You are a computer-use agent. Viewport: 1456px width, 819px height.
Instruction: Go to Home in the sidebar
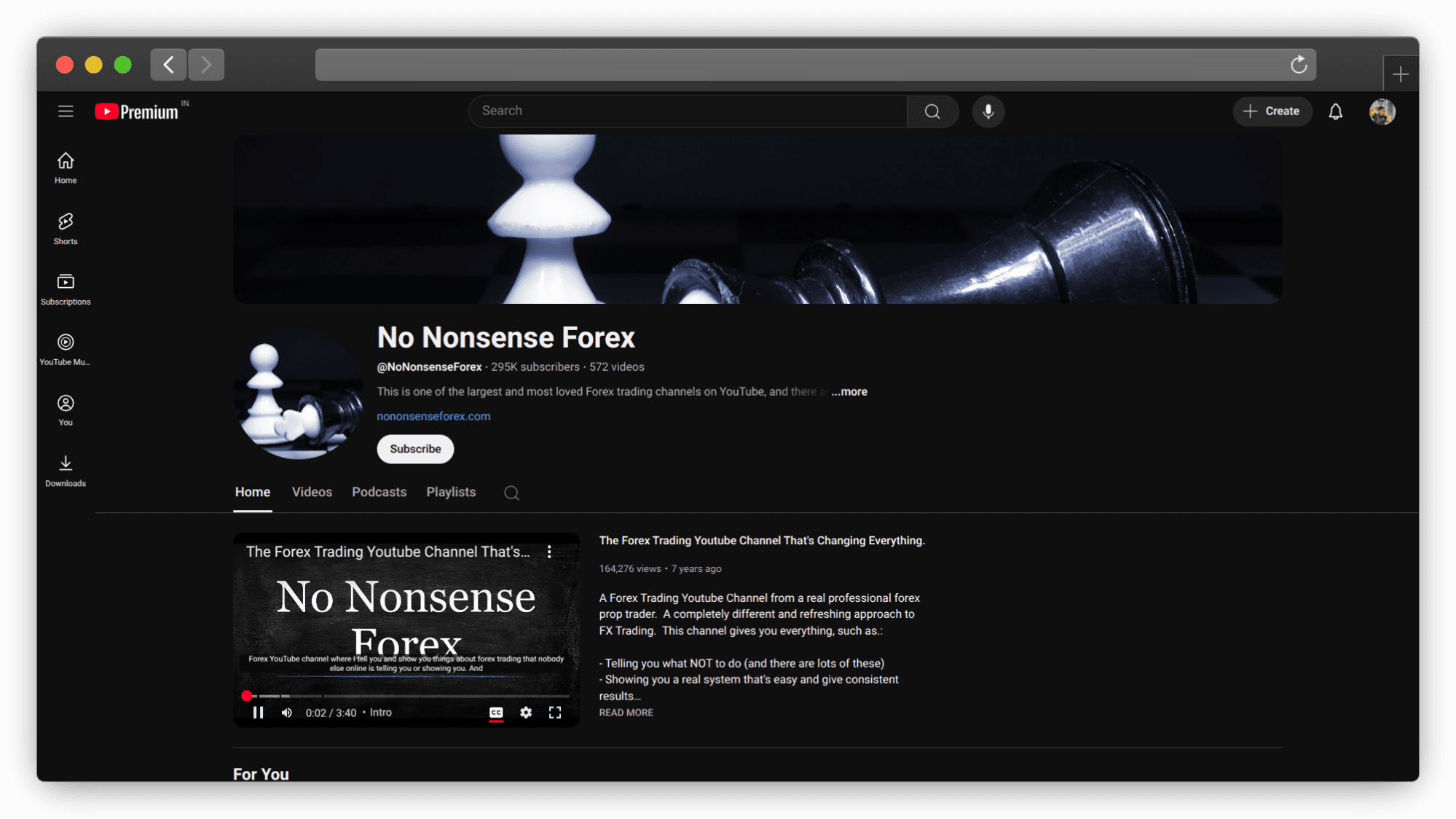point(66,168)
